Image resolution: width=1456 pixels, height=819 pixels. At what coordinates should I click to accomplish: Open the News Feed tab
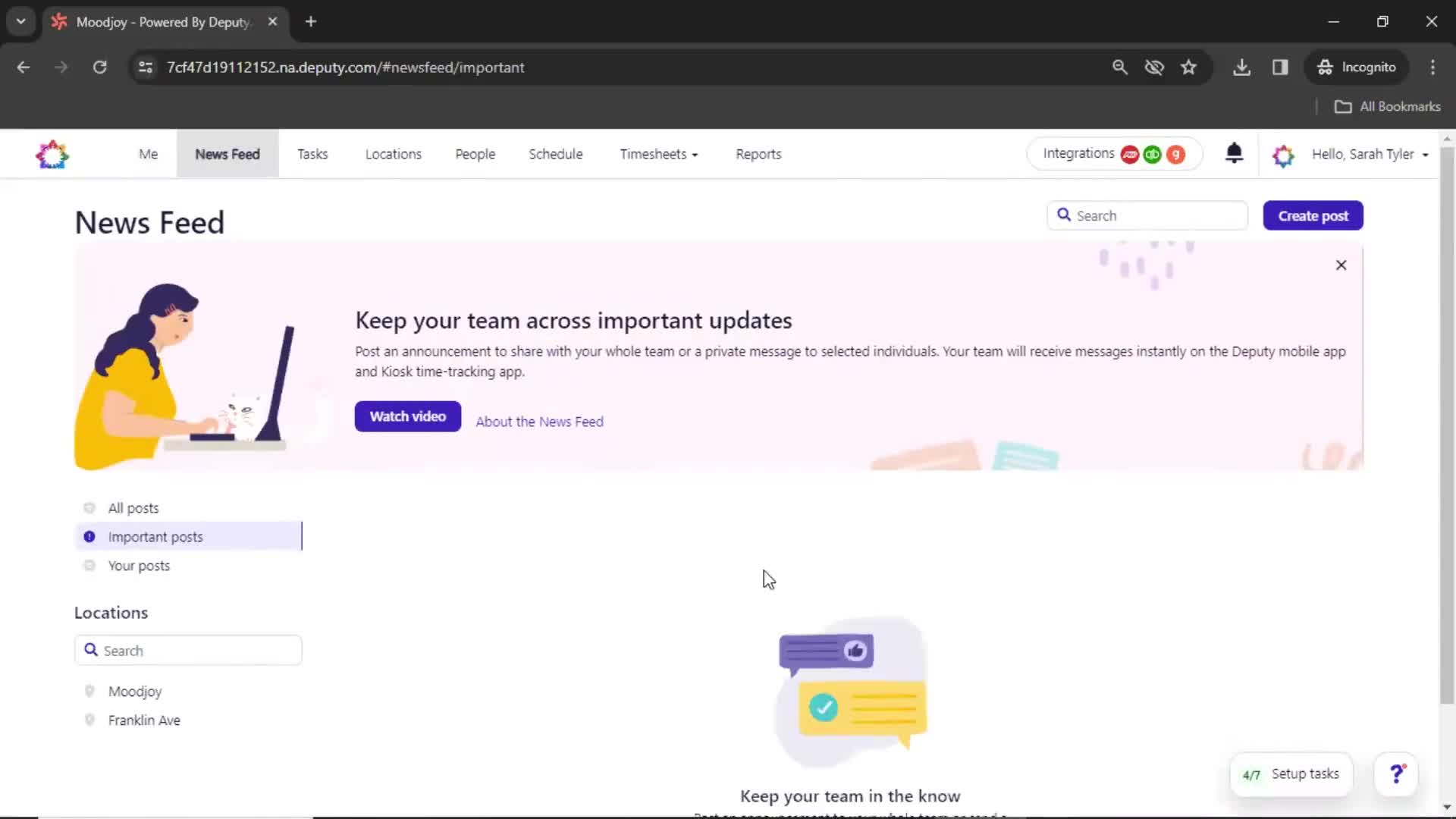(227, 154)
